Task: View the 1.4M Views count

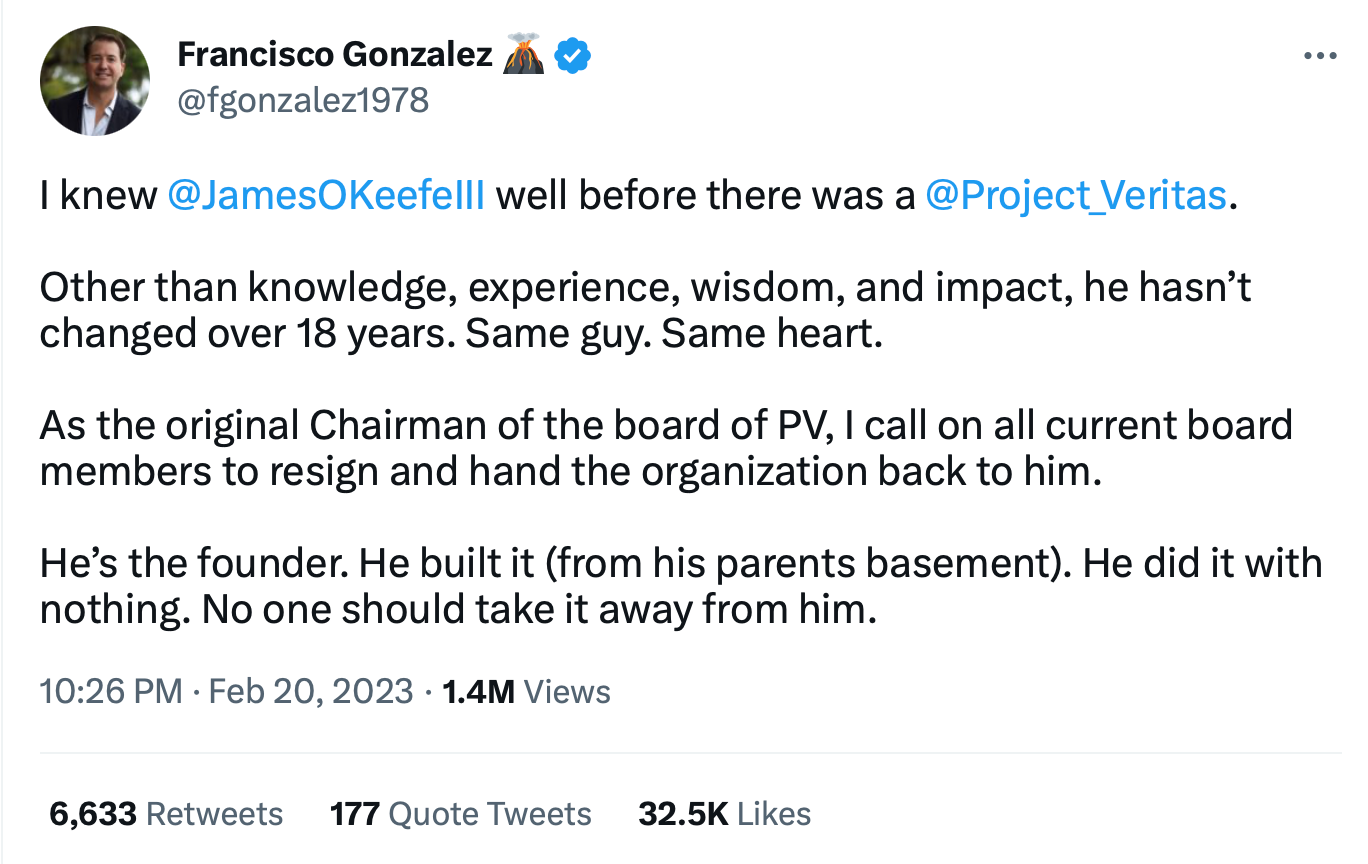Action: [x=526, y=691]
